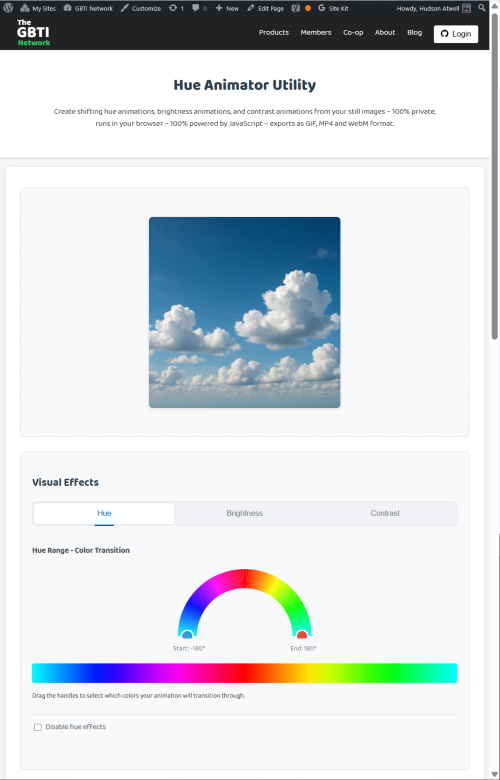Click the Visual Effects heading
This screenshot has height=780, width=500.
pos(65,482)
